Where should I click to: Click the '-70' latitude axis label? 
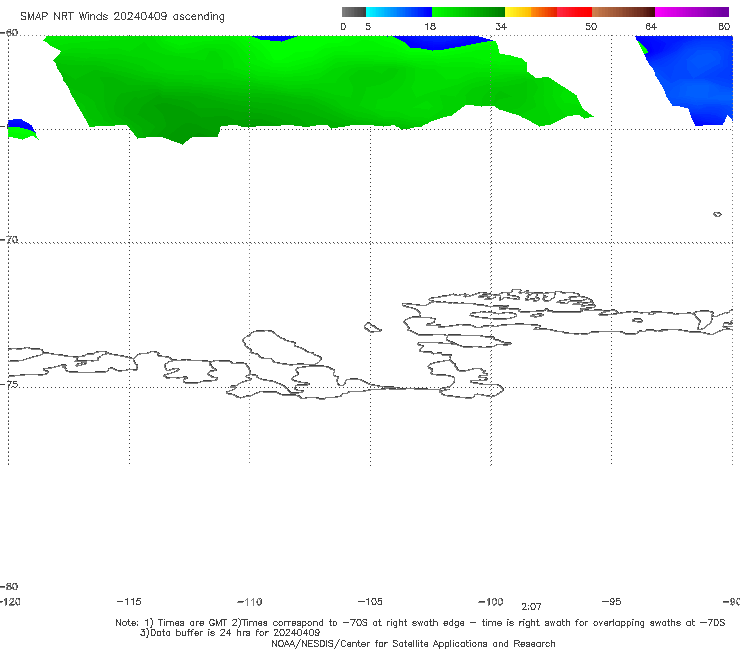click(9, 239)
